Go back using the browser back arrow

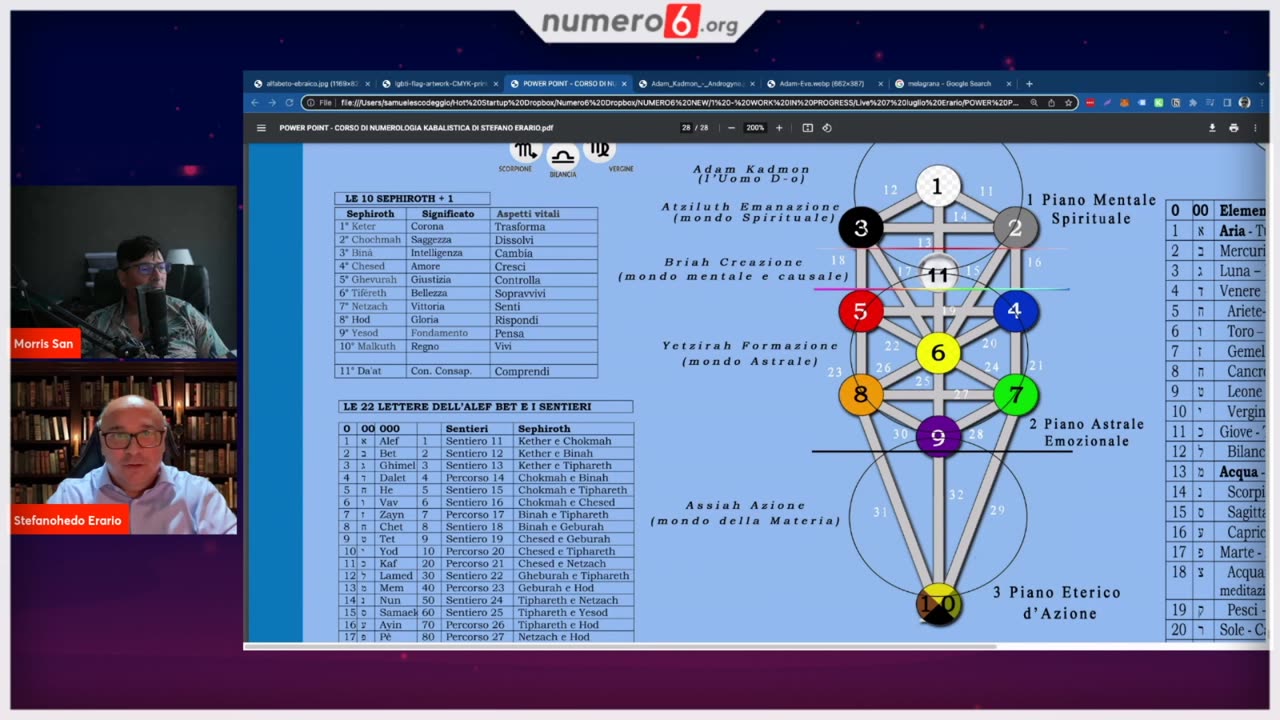[254, 102]
